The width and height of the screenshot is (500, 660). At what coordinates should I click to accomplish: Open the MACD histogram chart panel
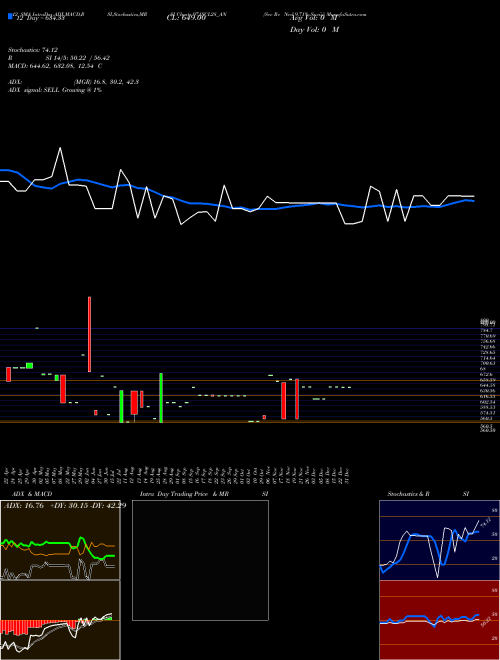click(x=60, y=620)
